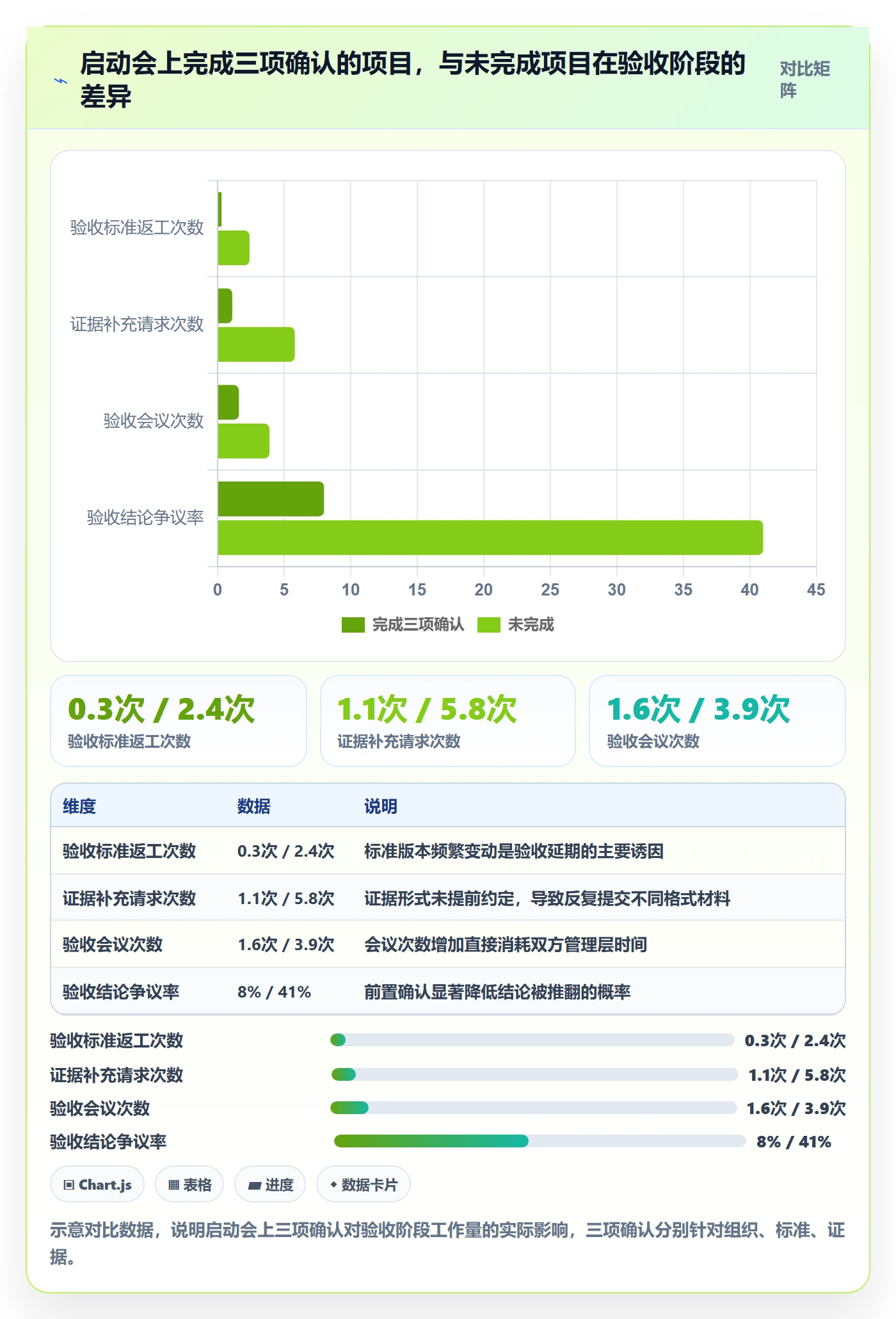Click the light green bar for 证据补充请求次数
The width and height of the screenshot is (896, 1319).
click(256, 344)
